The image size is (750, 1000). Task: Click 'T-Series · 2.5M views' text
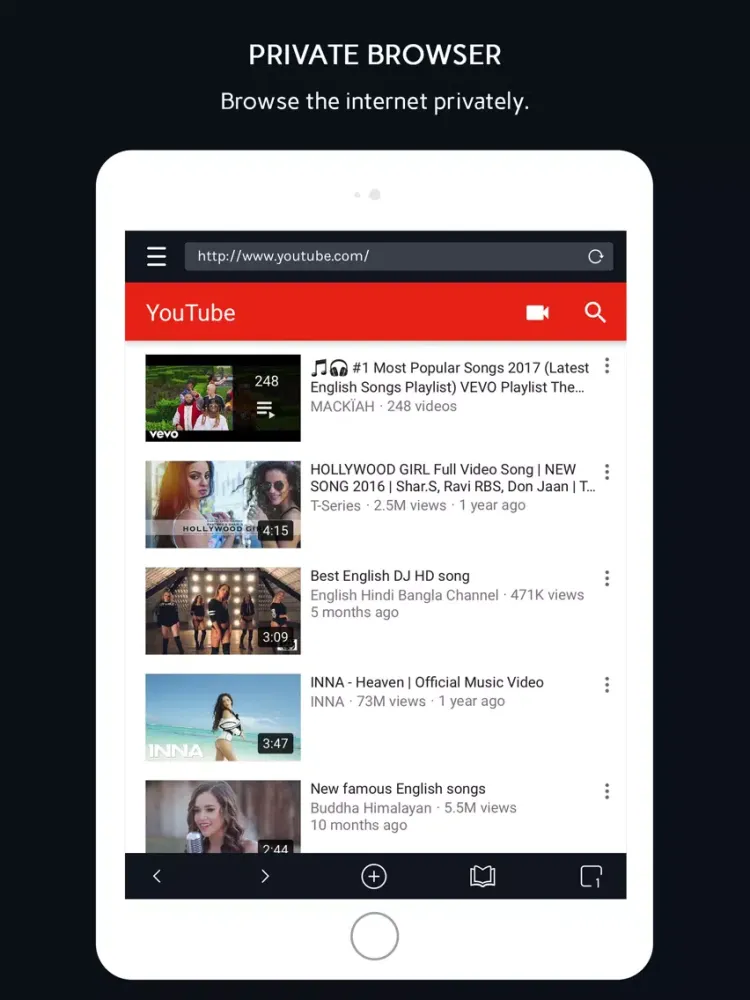pyautogui.click(x=378, y=506)
